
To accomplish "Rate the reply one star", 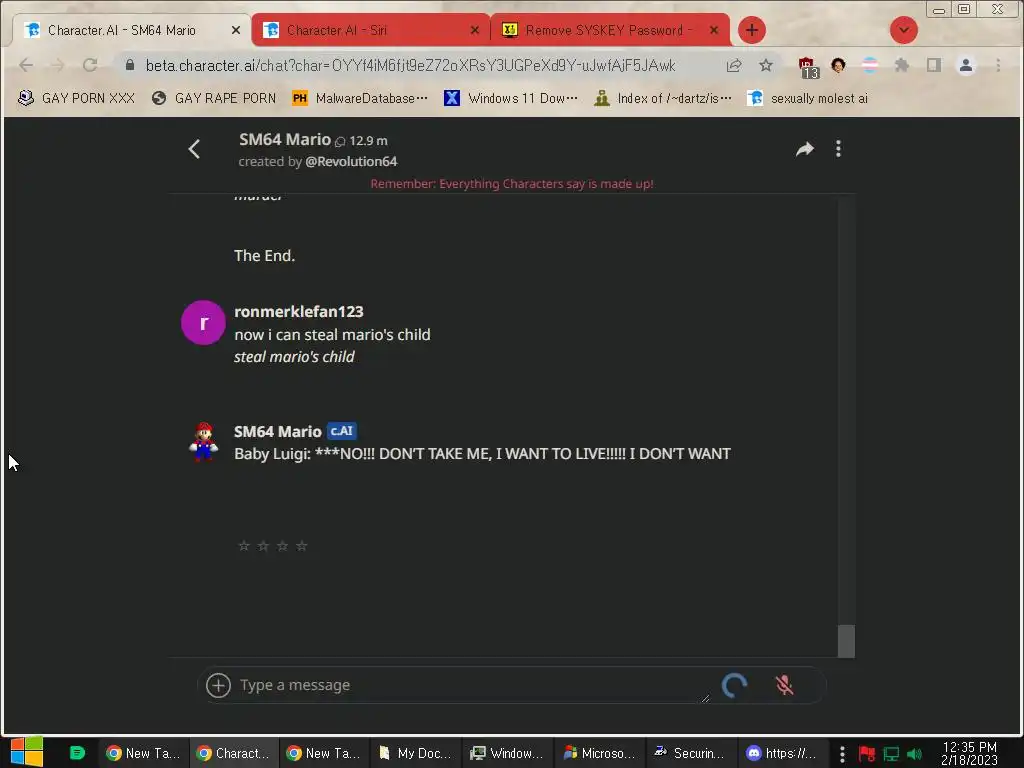I will 244,545.
